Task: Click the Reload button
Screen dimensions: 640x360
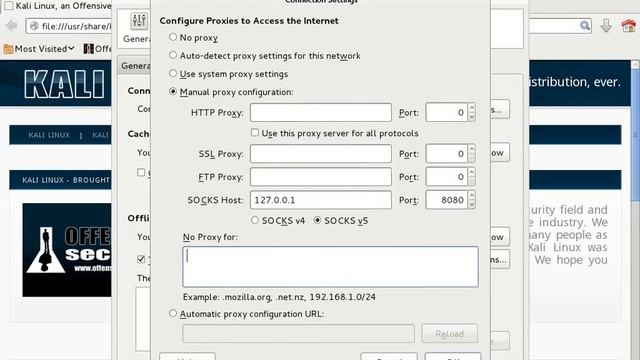Action: (449, 333)
